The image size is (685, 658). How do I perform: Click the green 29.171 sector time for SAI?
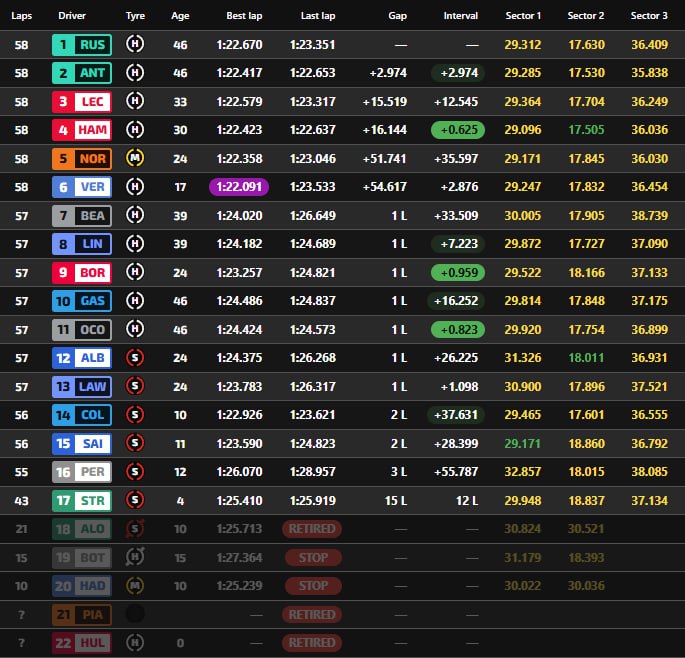tap(523, 443)
